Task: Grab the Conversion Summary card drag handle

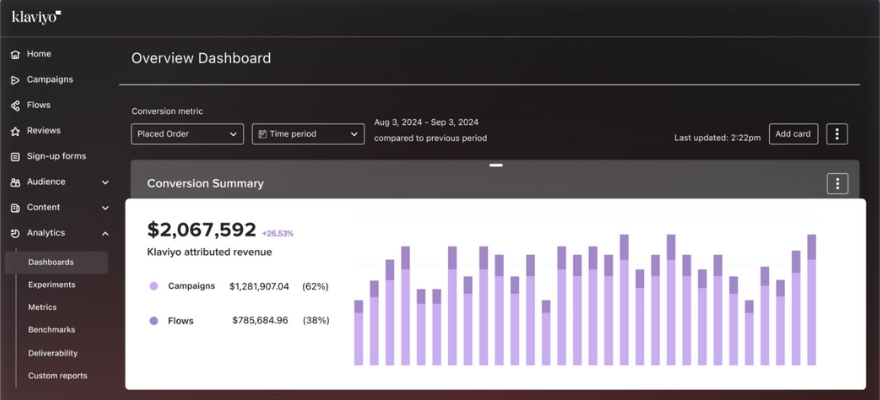Action: point(496,165)
